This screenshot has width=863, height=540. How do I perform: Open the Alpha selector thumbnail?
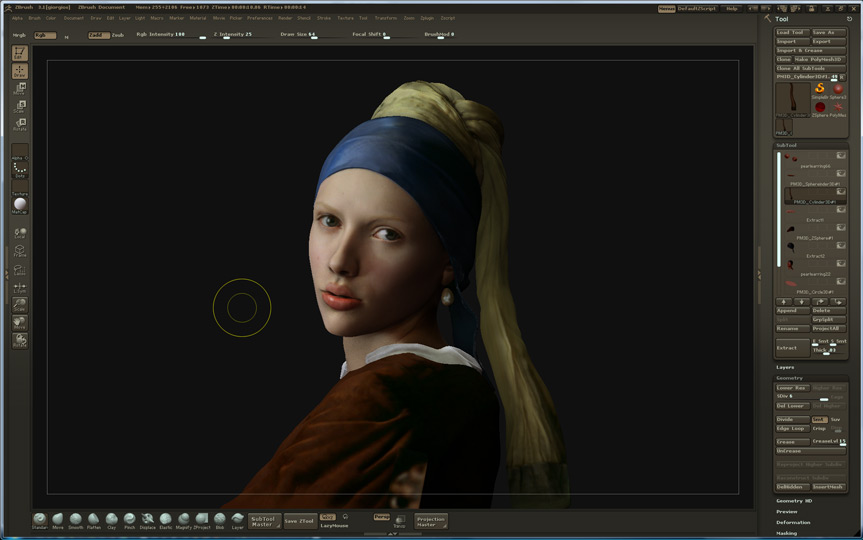click(x=20, y=151)
